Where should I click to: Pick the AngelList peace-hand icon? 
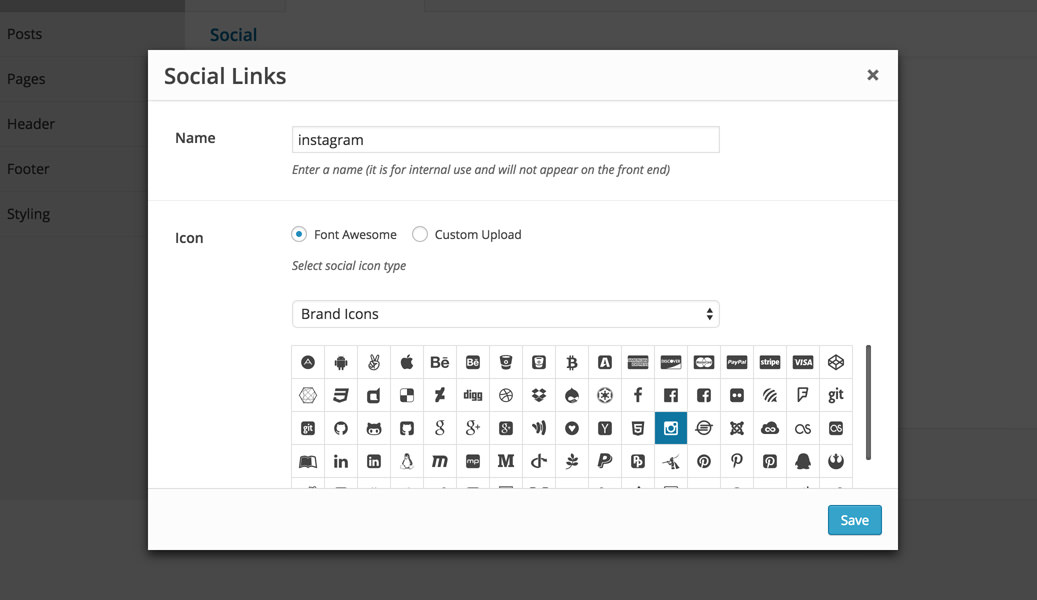[x=374, y=362]
